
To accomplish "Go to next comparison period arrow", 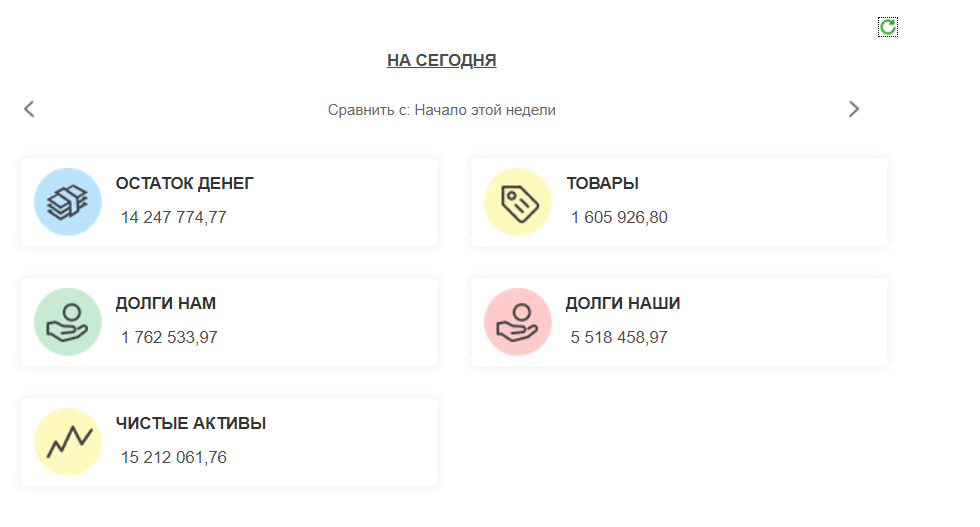I will (x=853, y=109).
